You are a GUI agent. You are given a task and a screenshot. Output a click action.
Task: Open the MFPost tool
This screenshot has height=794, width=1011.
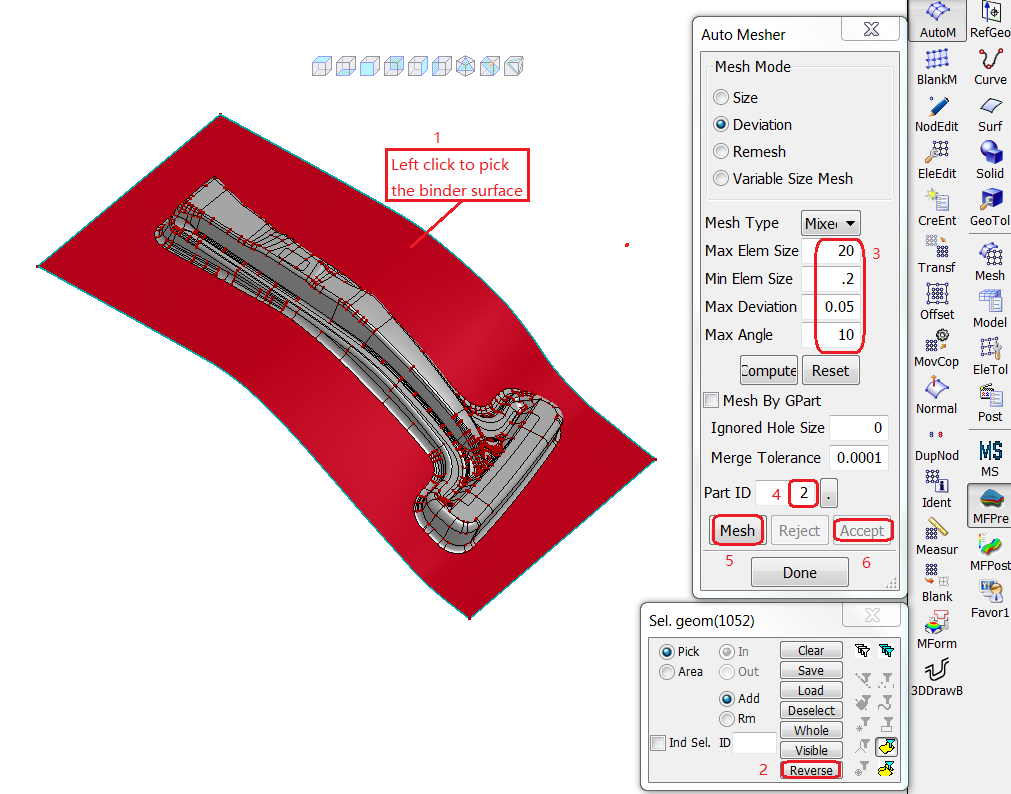(990, 553)
